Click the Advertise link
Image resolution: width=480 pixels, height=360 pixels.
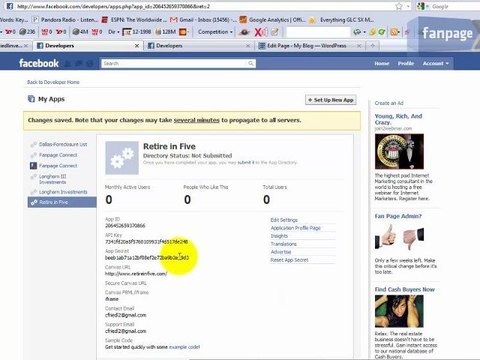(281, 252)
